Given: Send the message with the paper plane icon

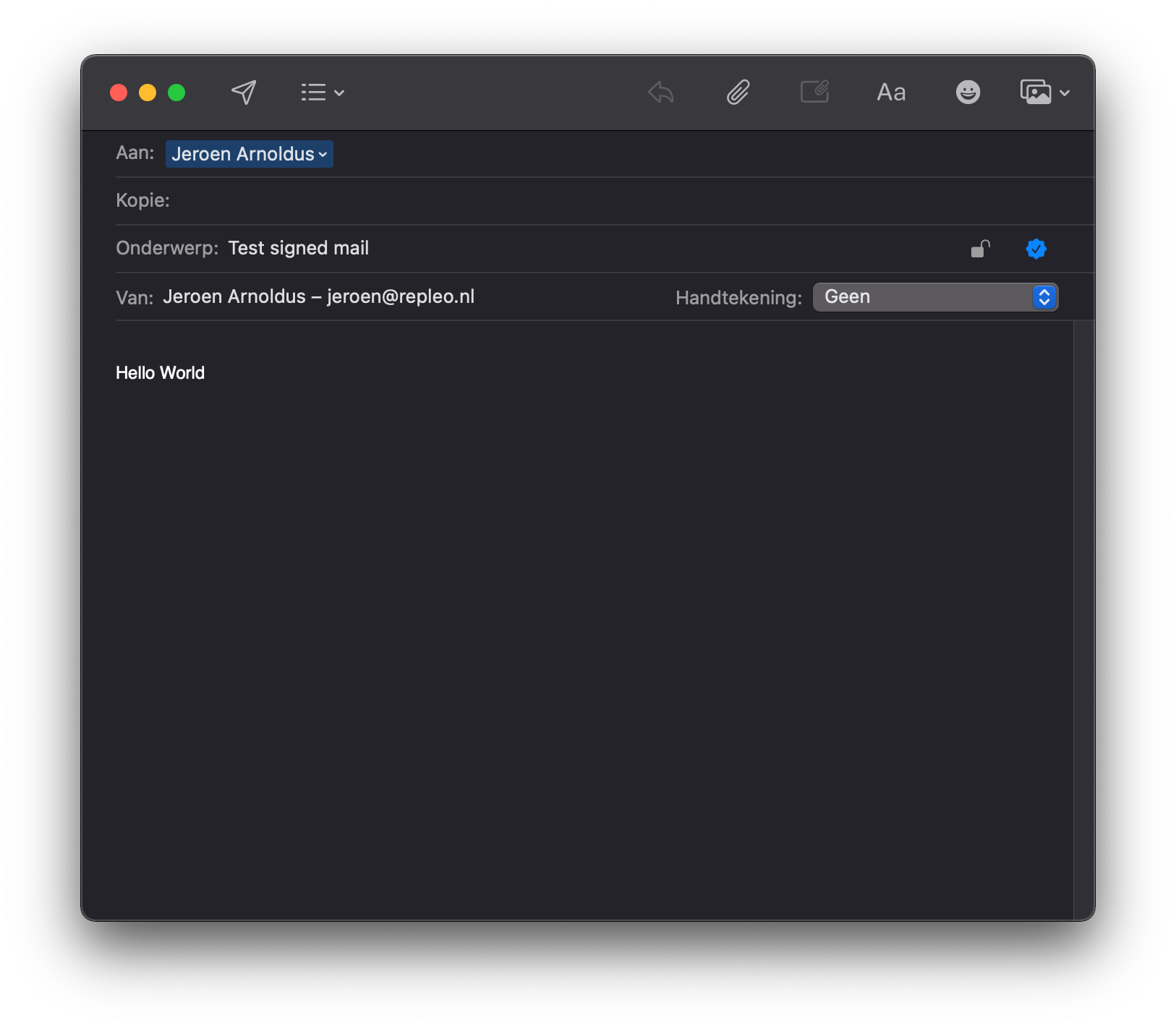Looking at the screenshot, I should [244, 93].
